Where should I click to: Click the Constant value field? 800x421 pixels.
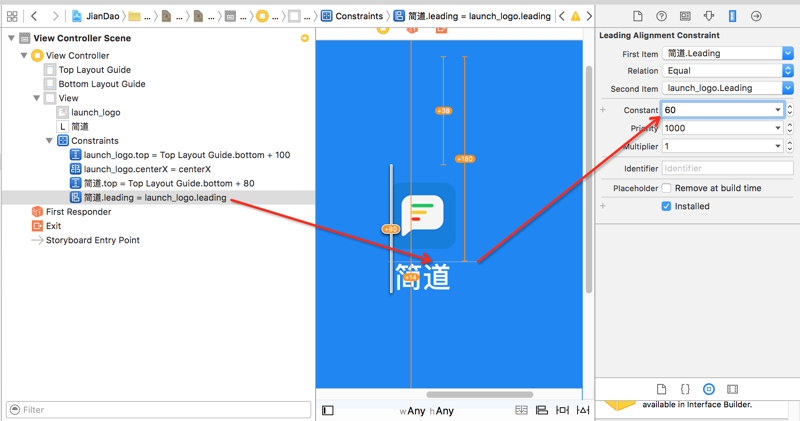coord(717,110)
